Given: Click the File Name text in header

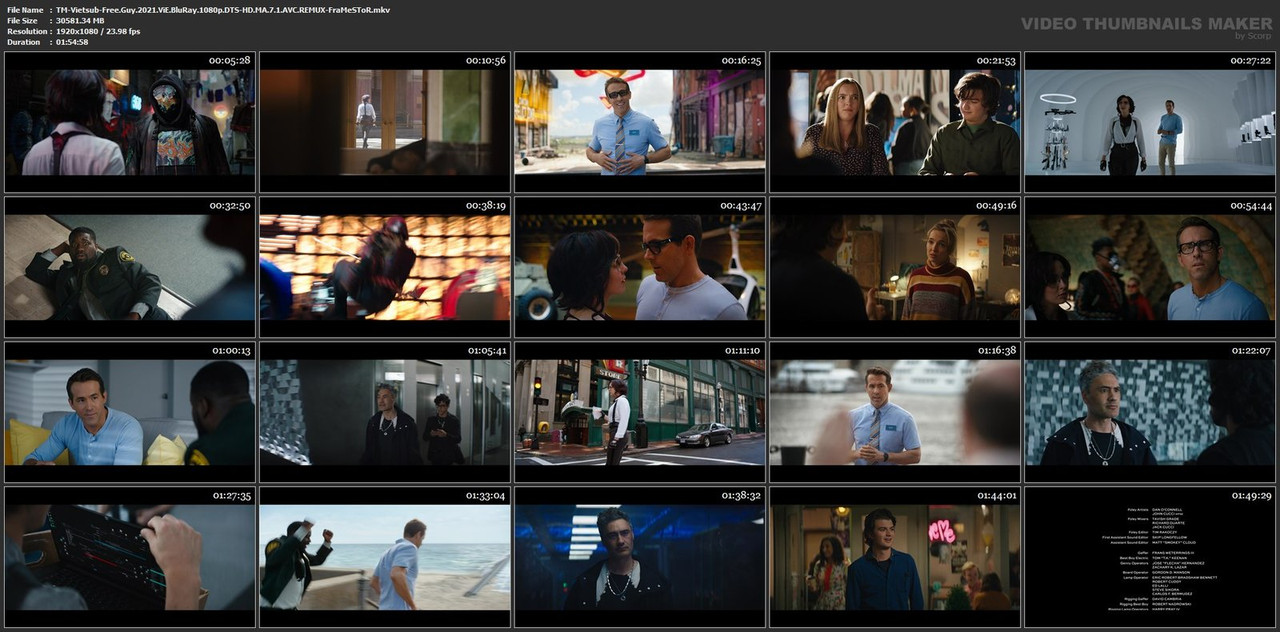Looking at the screenshot, I should click(25, 9).
